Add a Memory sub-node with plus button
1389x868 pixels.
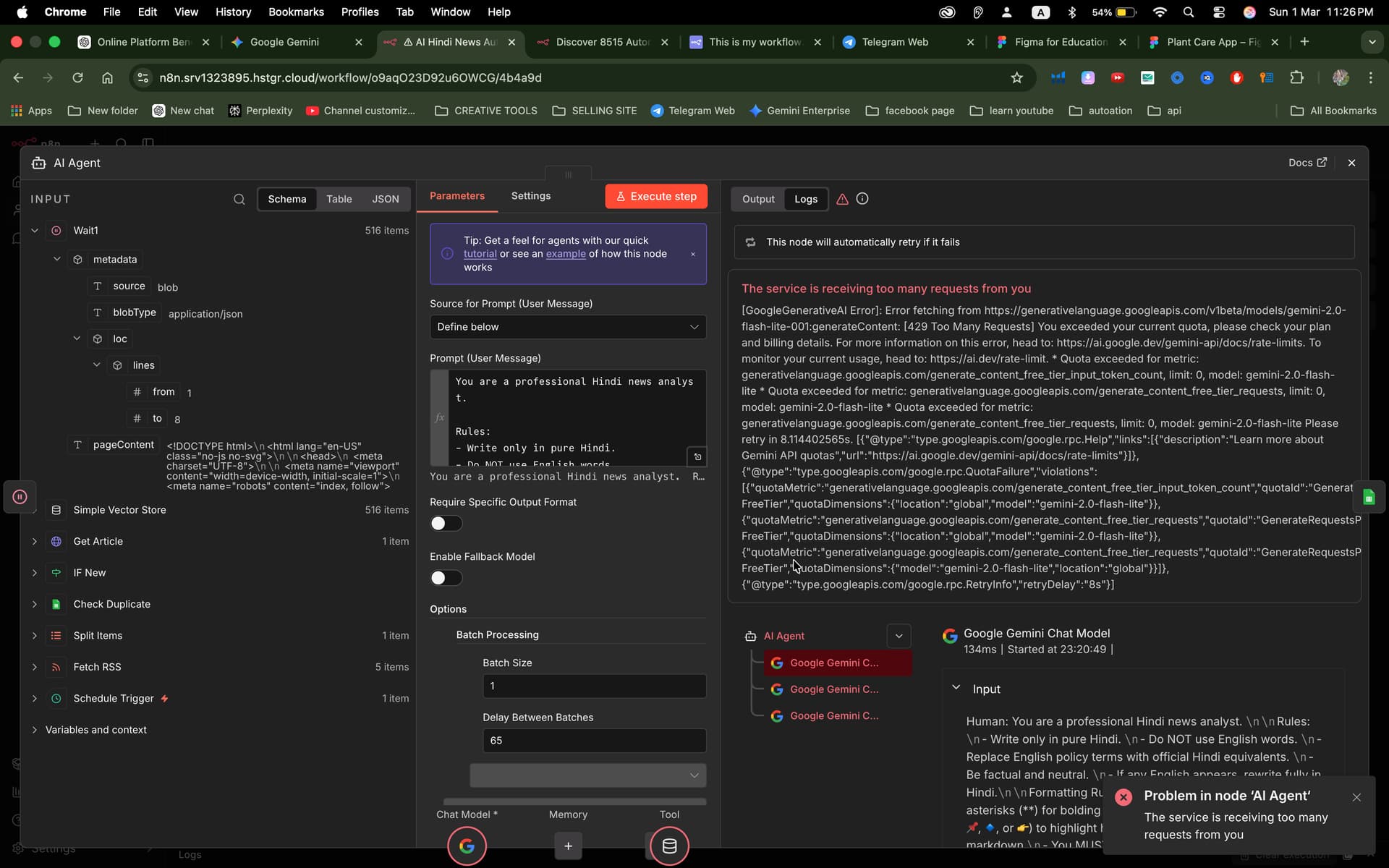(x=568, y=846)
